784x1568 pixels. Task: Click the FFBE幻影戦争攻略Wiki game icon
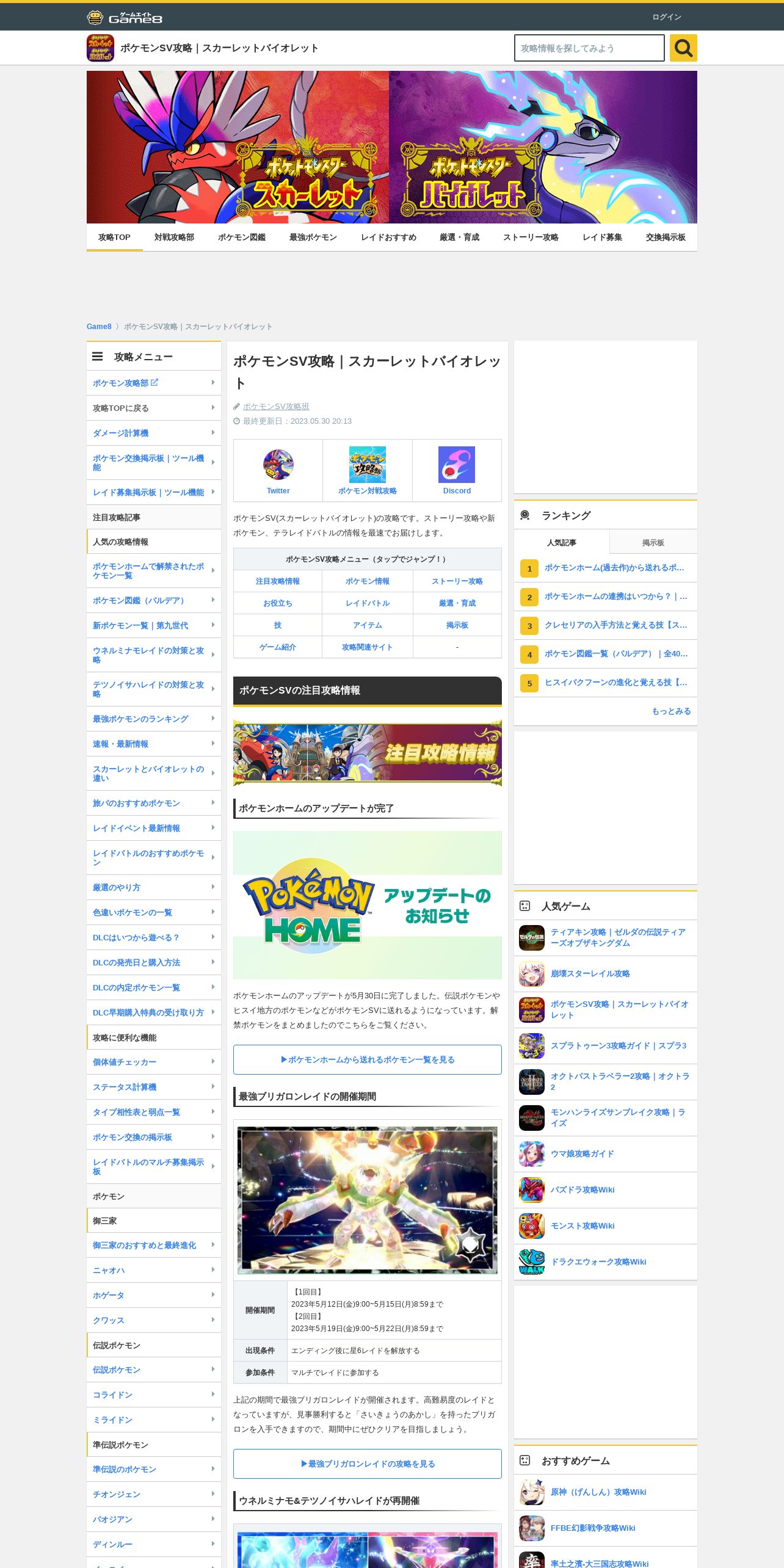click(x=532, y=1528)
